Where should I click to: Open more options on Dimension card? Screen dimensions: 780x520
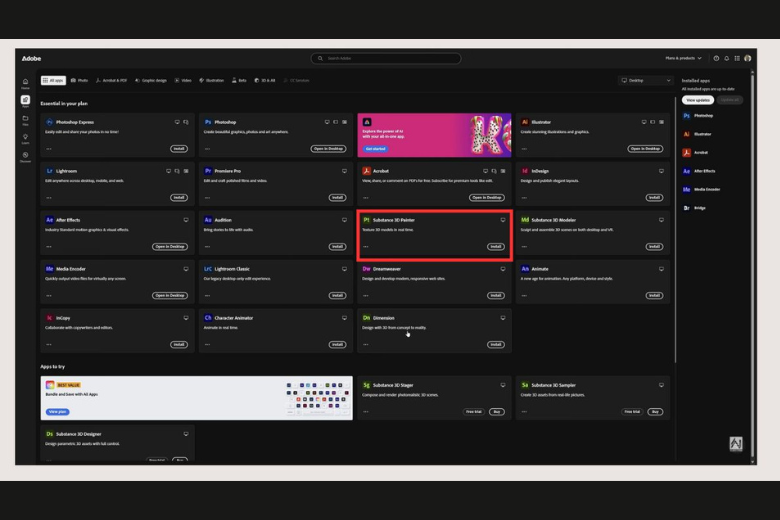[x=366, y=344]
